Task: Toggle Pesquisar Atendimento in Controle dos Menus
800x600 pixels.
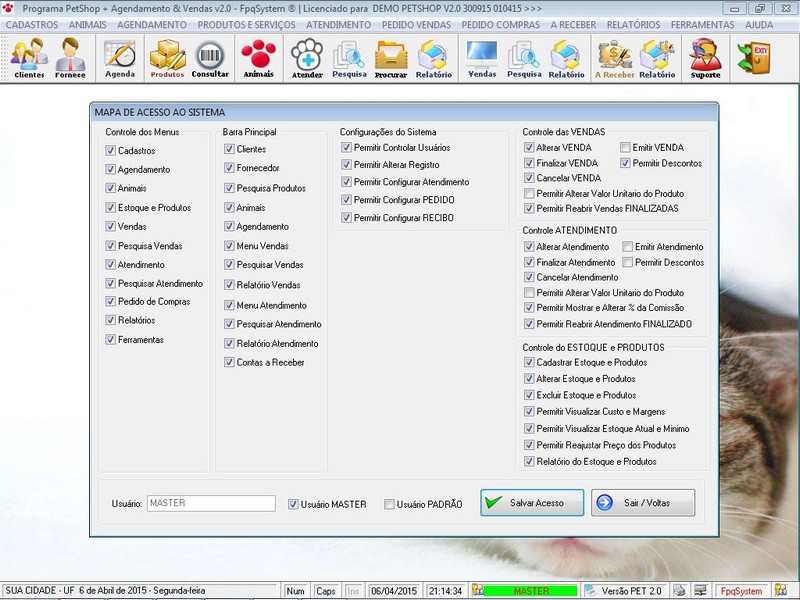Action: [x=110, y=283]
